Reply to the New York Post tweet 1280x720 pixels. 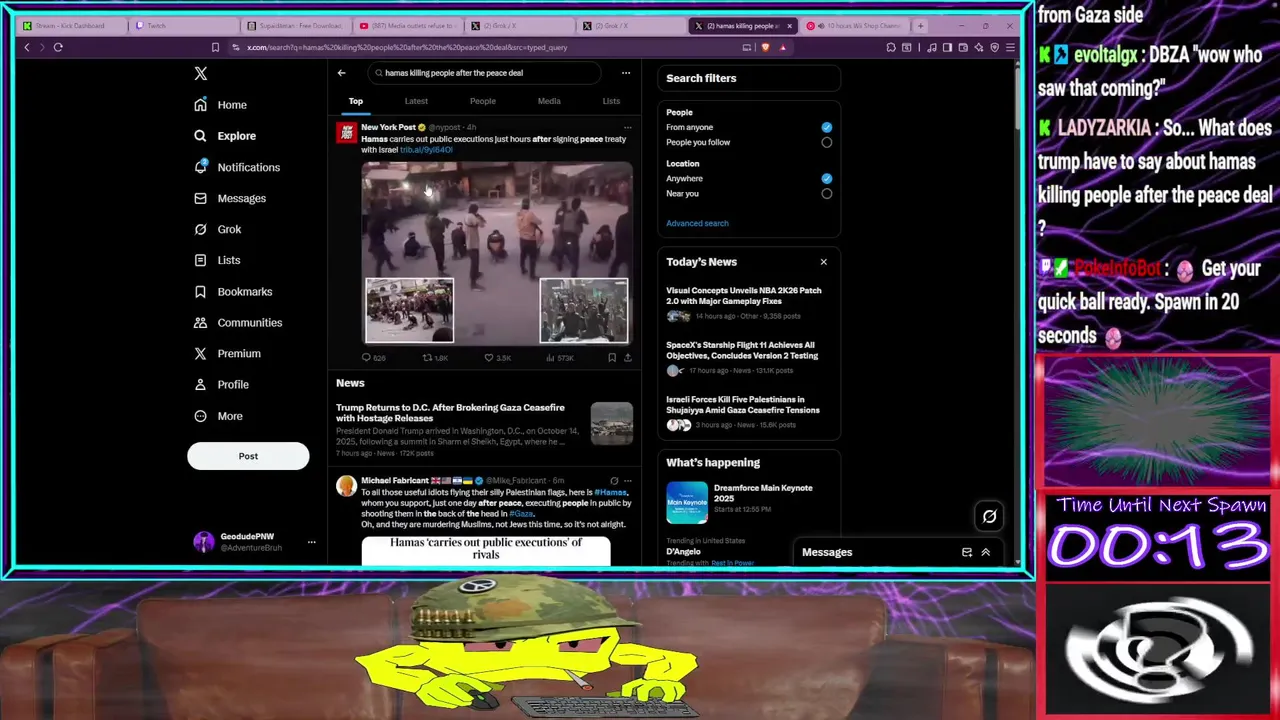click(367, 357)
